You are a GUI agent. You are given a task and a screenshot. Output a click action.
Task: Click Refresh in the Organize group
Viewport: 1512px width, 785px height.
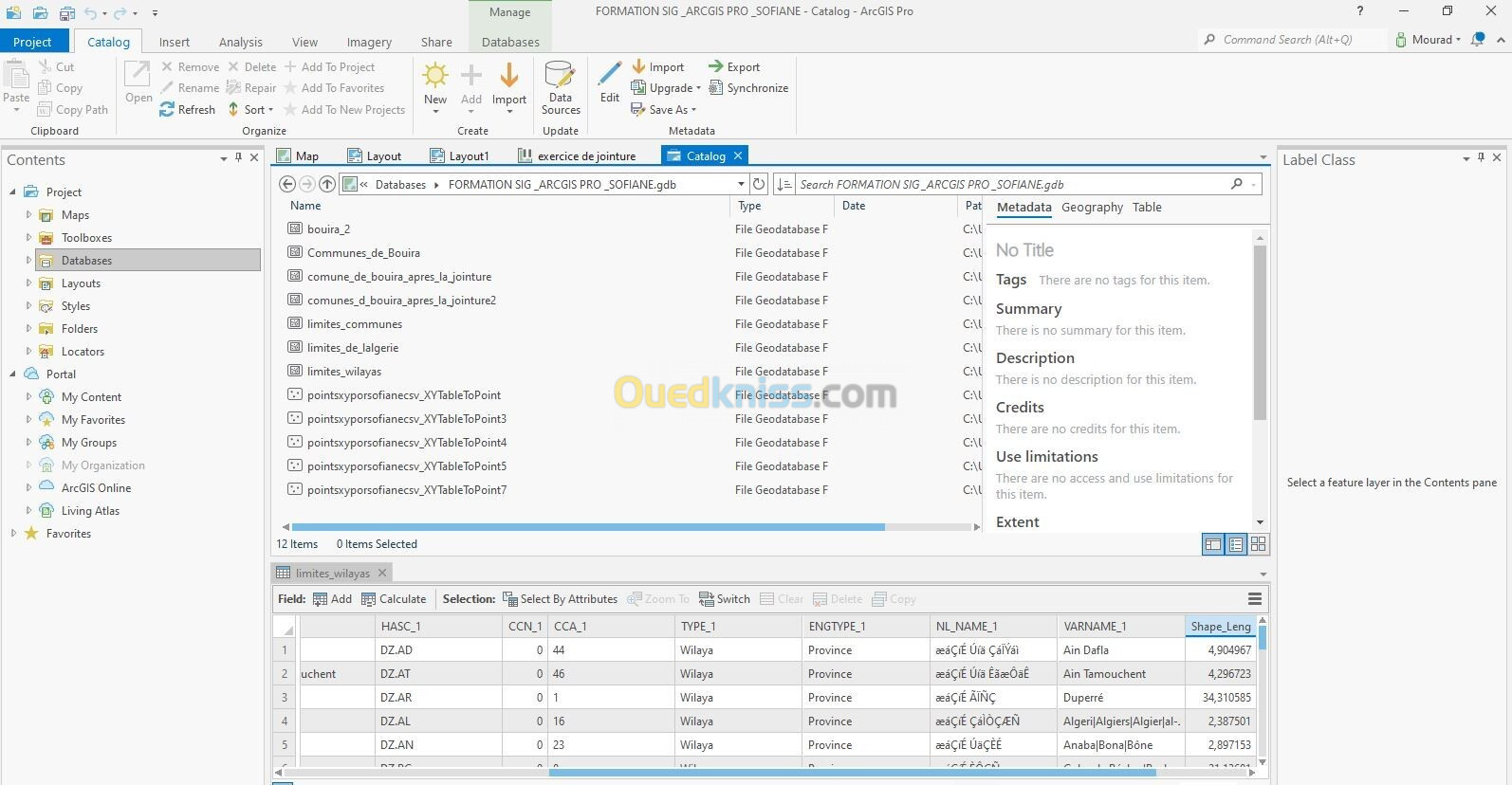pos(188,109)
